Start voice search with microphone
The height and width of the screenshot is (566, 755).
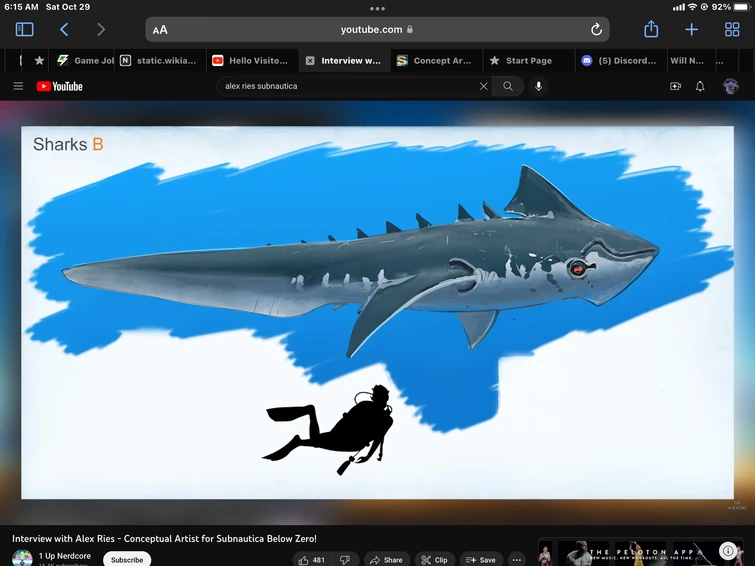538,86
